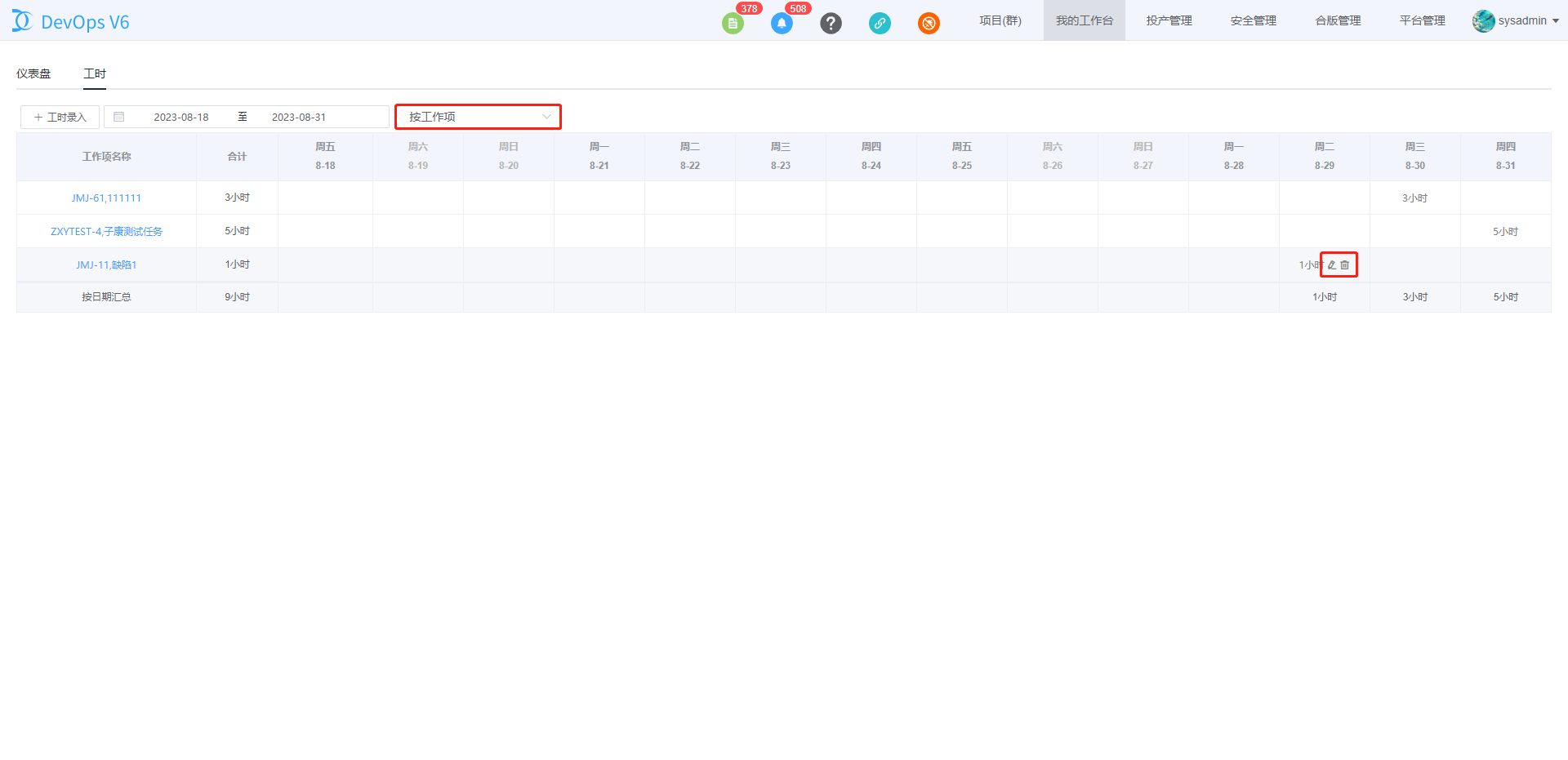
Task: Open the JMJ-61,111111 work item link
Action: 106,198
